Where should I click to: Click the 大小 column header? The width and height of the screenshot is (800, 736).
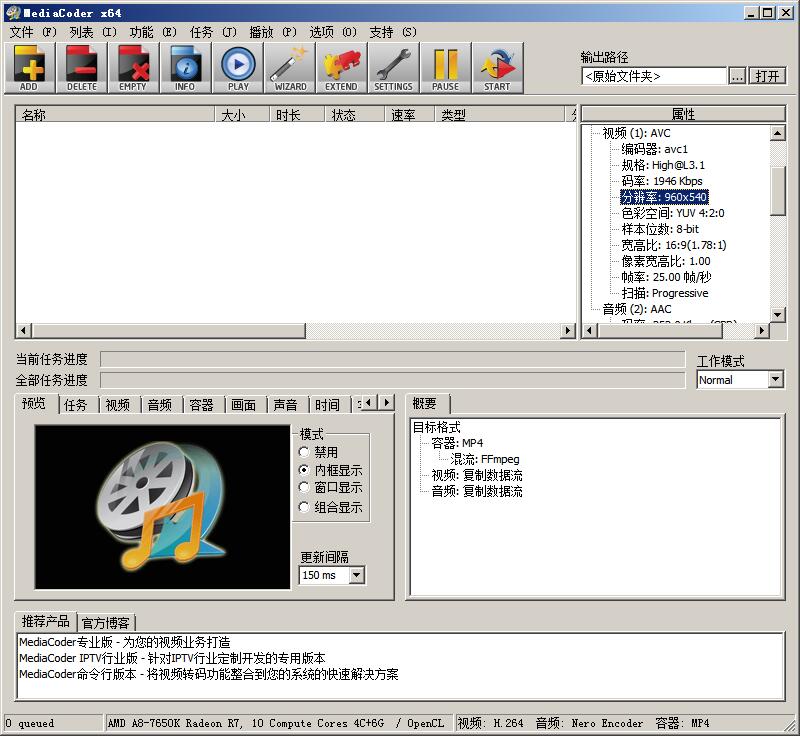coord(242,115)
